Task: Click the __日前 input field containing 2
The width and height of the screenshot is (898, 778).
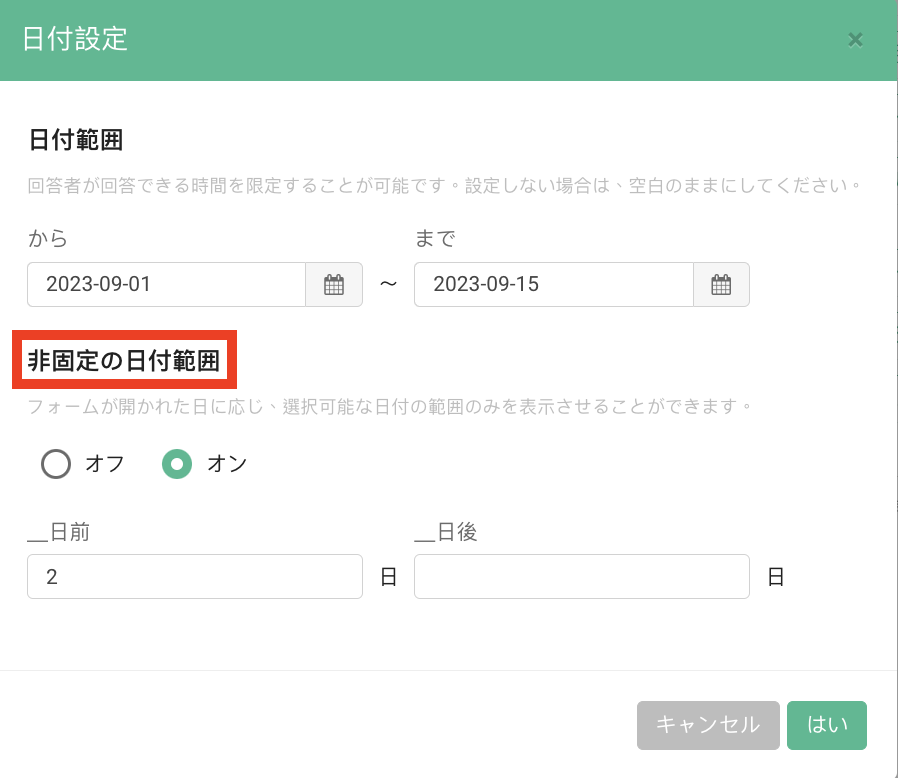Action: pyautogui.click(x=195, y=576)
